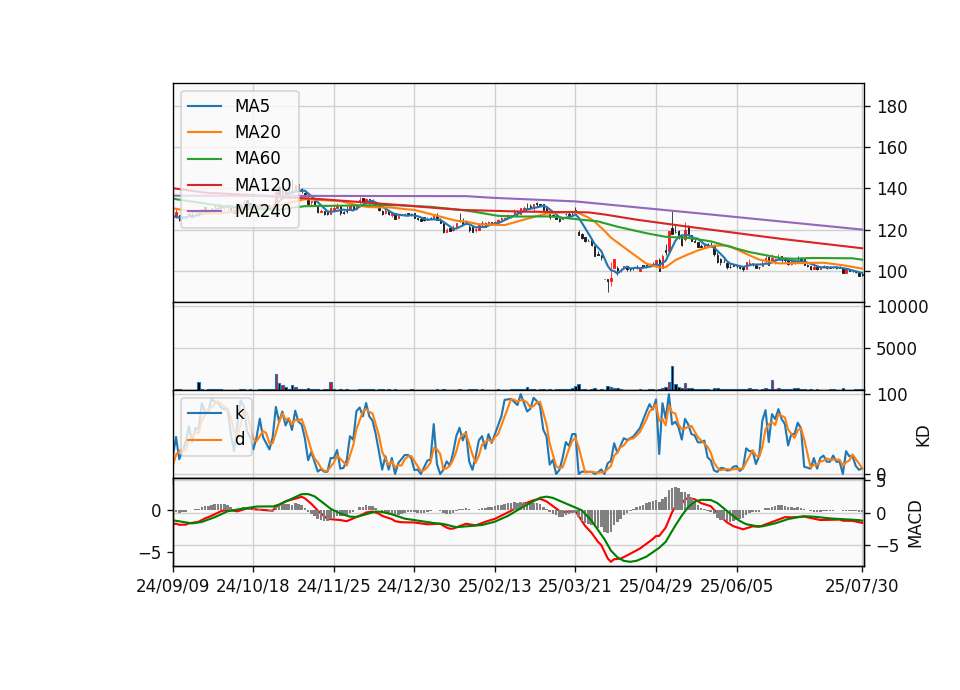Click the 24/12/30 date axis label
The width and height of the screenshot is (960, 690).
414,586
